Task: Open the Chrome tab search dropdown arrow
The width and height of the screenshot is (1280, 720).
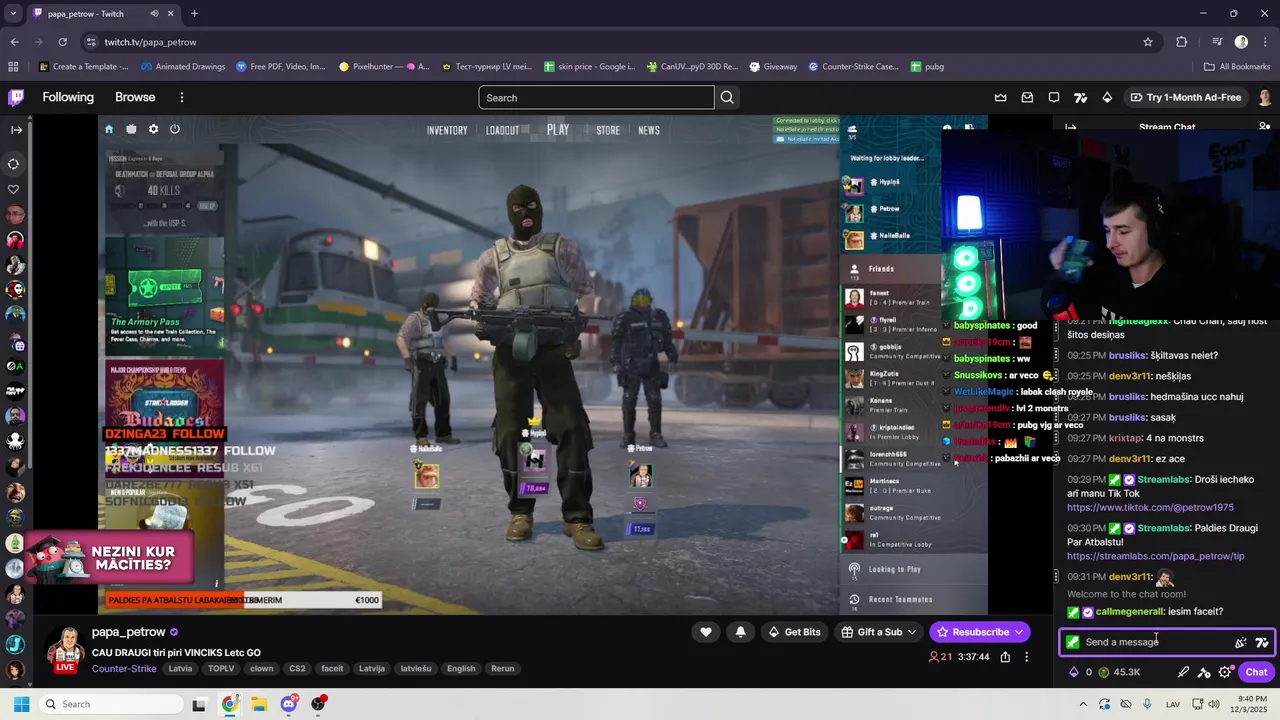Action: 13,14
